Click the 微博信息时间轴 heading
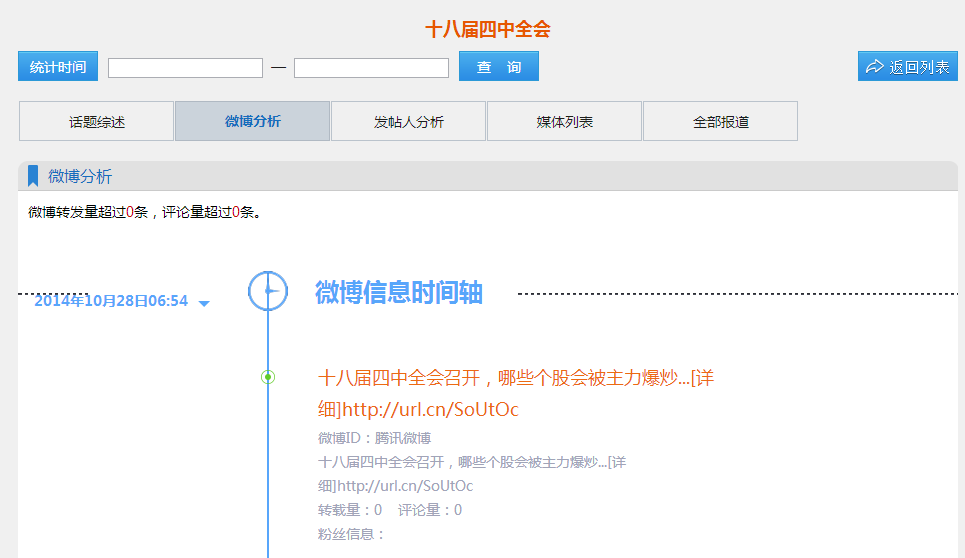The height and width of the screenshot is (558, 965). 398,292
